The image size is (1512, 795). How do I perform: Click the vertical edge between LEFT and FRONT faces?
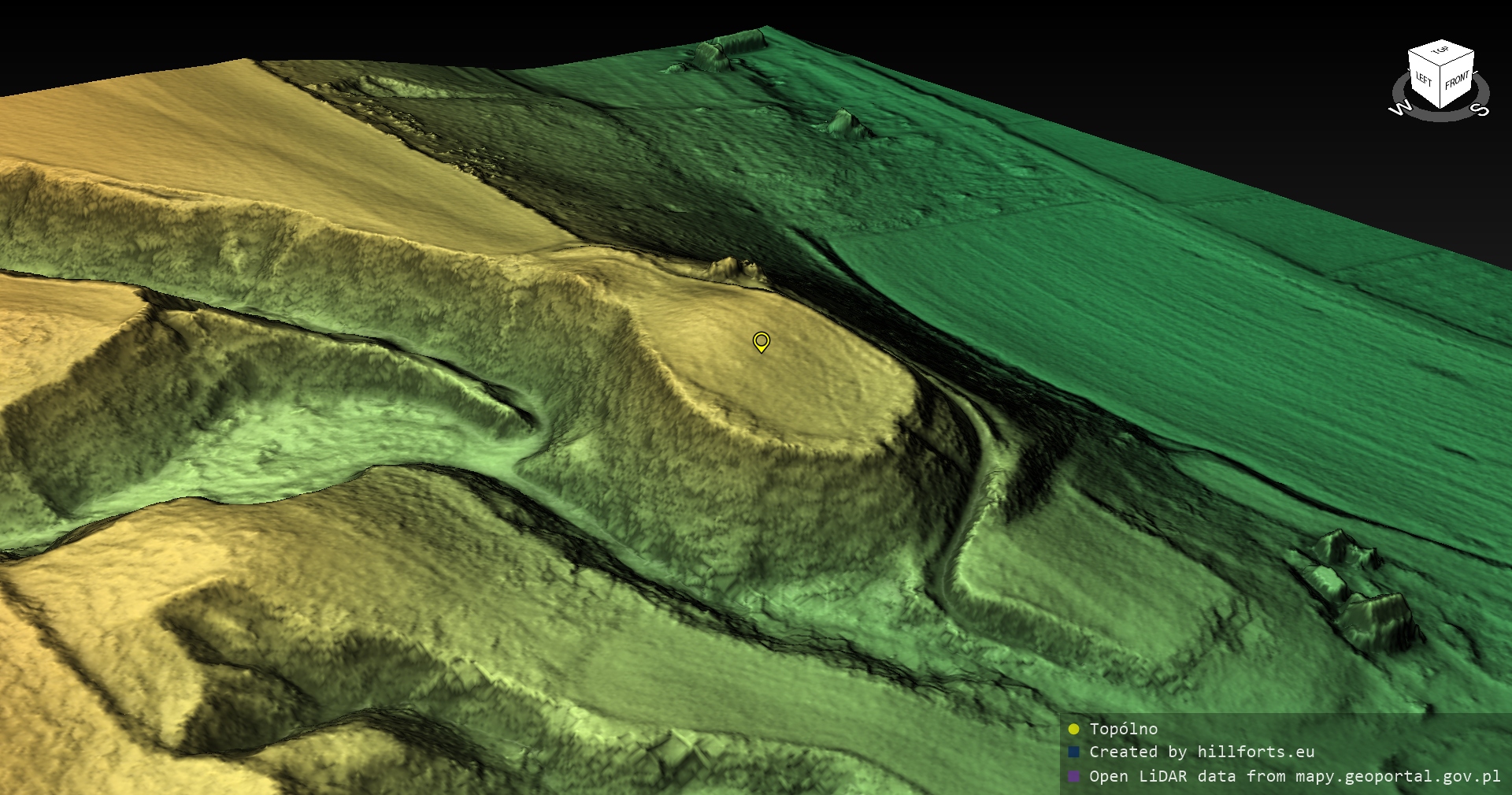1441,87
